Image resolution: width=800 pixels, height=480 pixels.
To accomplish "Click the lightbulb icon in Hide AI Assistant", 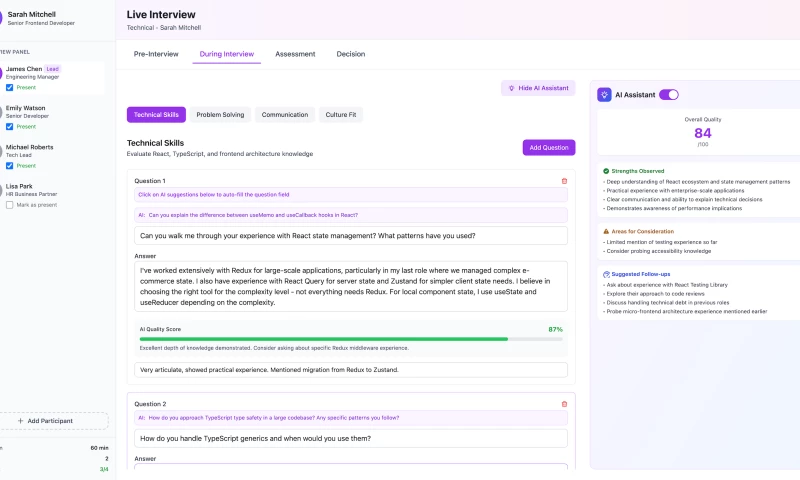I will pyautogui.click(x=511, y=88).
